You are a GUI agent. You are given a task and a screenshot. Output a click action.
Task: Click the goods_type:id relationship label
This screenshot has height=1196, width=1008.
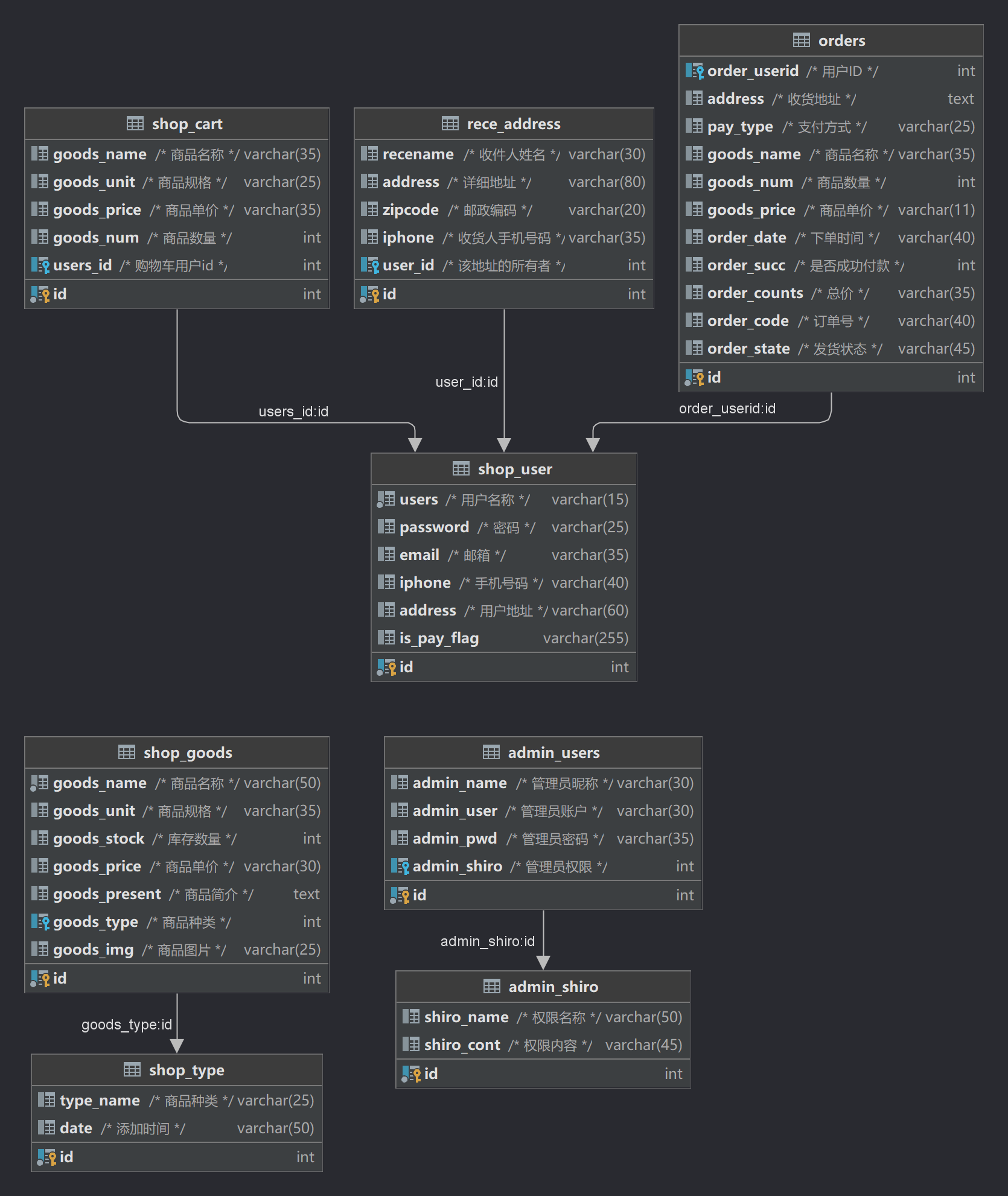(x=127, y=1025)
